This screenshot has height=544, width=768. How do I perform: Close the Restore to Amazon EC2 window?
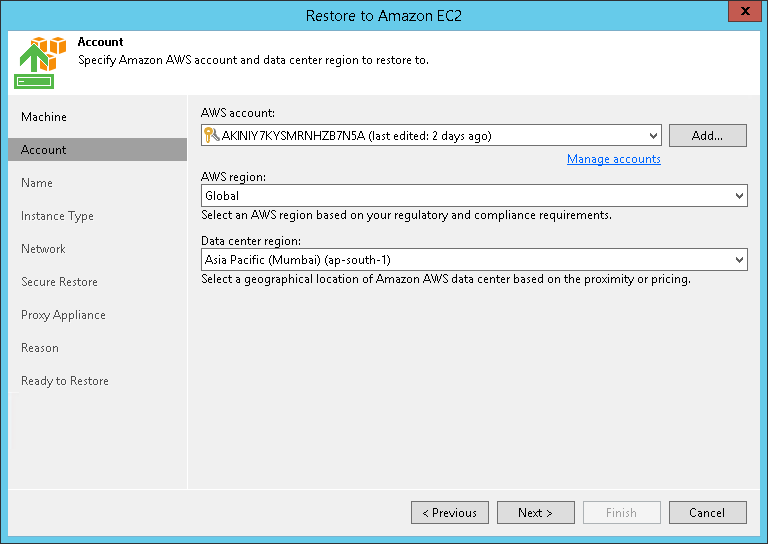(x=743, y=12)
